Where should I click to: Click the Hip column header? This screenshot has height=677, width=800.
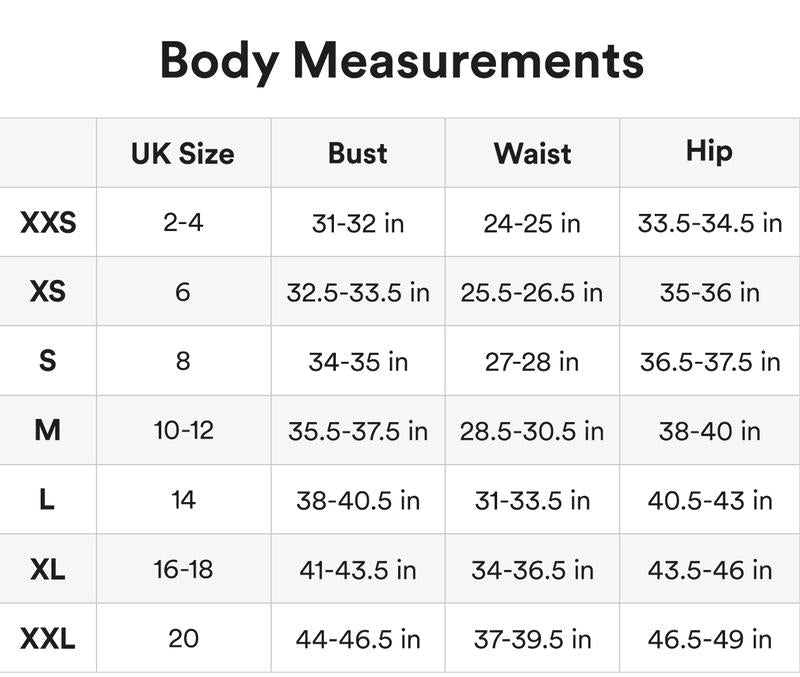[709, 151]
